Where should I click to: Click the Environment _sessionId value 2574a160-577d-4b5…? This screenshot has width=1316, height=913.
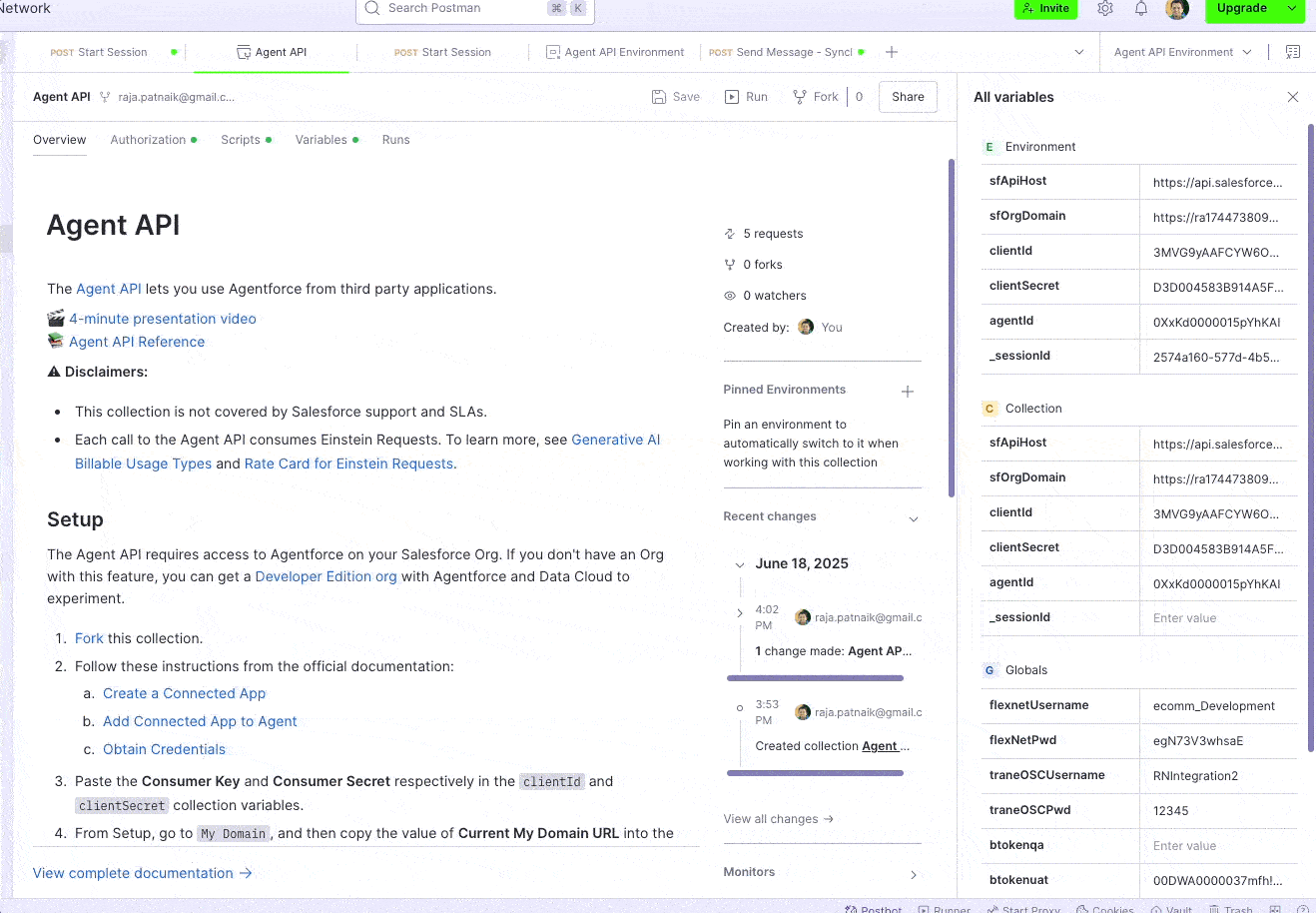[1218, 357]
